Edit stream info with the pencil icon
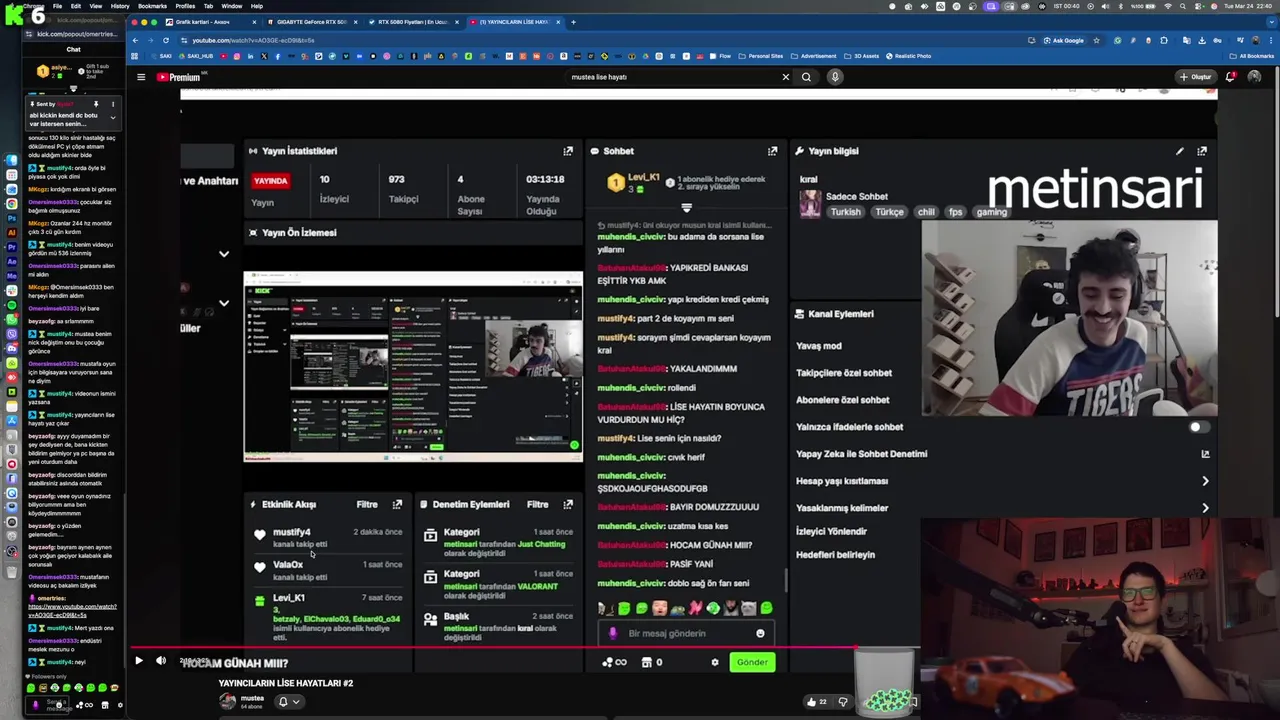The height and width of the screenshot is (720, 1280). pyautogui.click(x=1180, y=151)
